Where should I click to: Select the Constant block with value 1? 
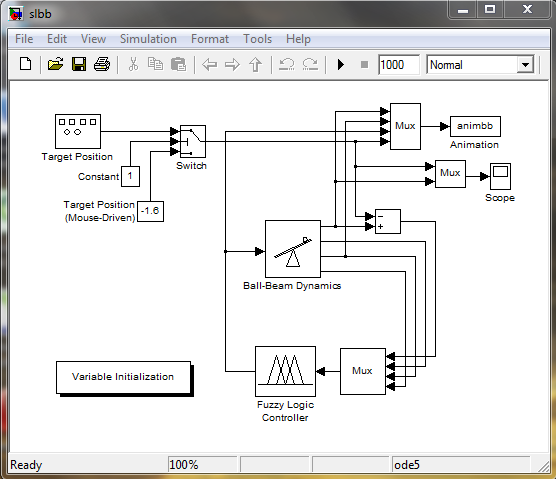click(x=130, y=176)
